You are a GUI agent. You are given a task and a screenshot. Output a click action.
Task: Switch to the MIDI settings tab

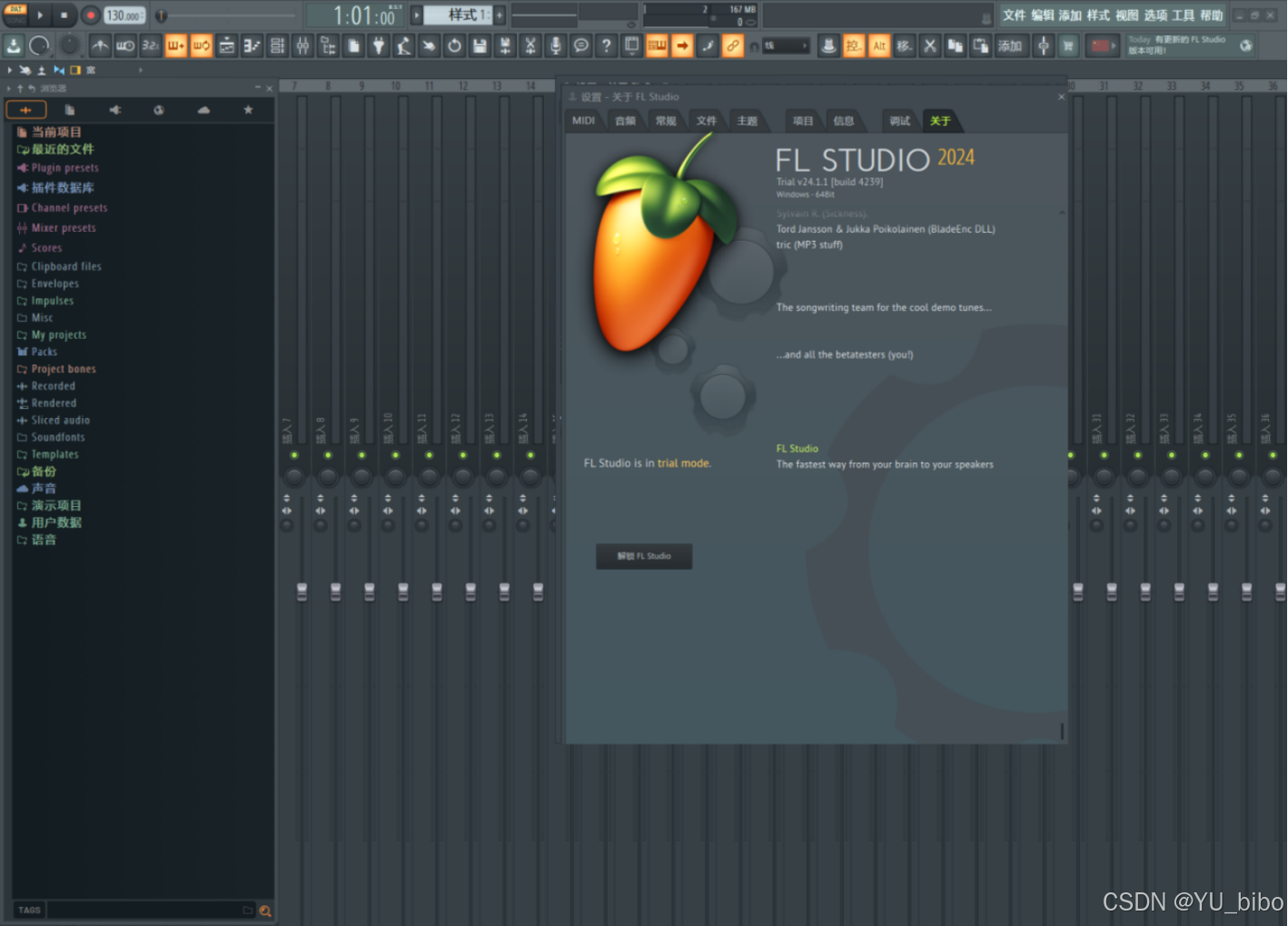[584, 121]
